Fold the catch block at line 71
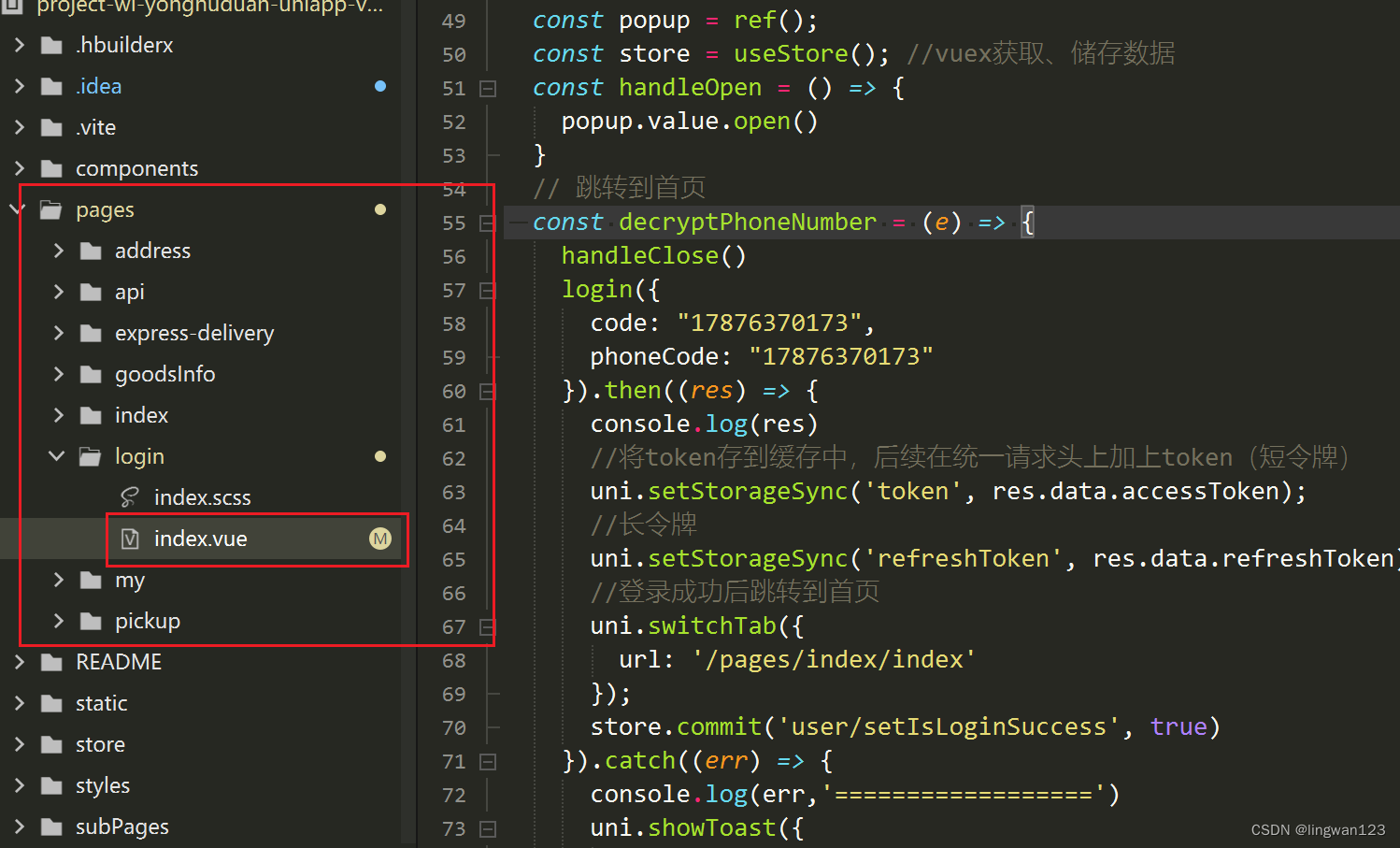 tap(488, 762)
